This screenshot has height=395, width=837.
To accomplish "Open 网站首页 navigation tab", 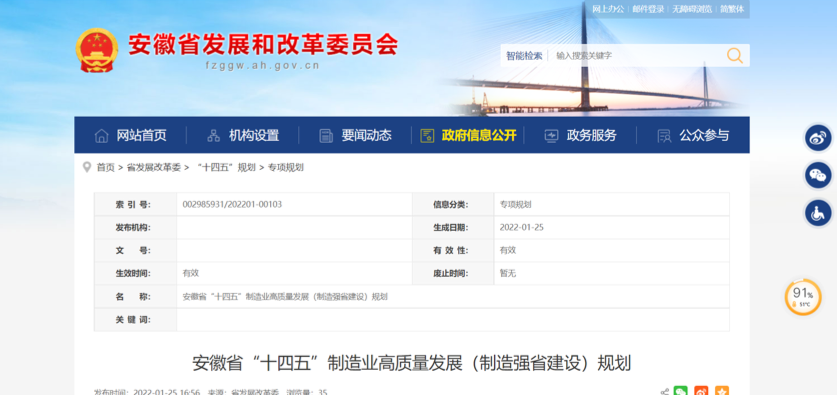I will (x=141, y=136).
